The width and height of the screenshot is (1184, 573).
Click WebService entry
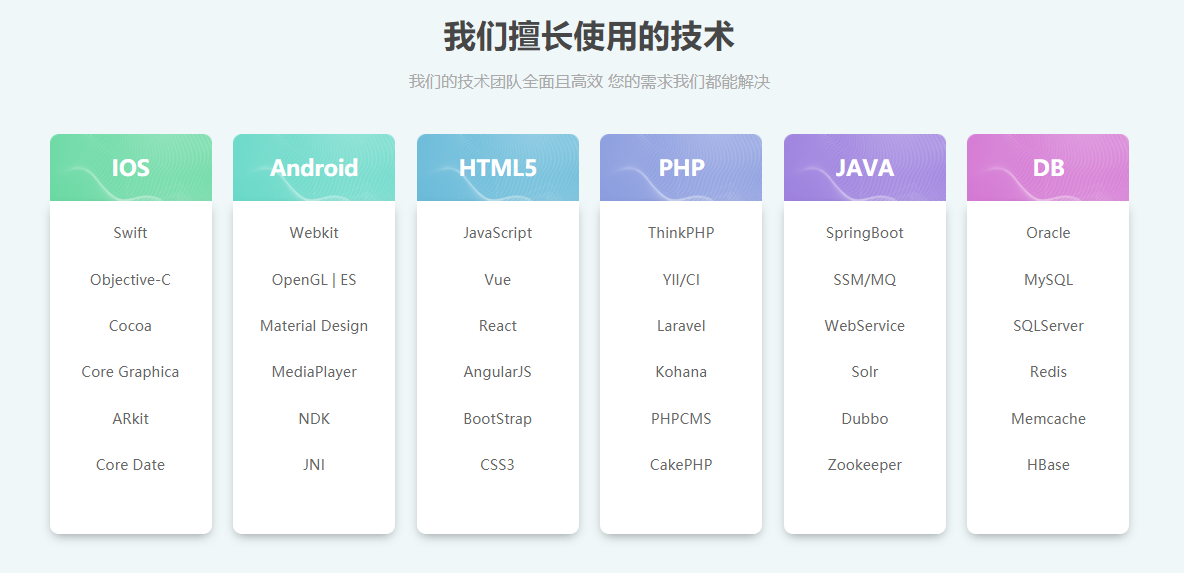pos(865,326)
